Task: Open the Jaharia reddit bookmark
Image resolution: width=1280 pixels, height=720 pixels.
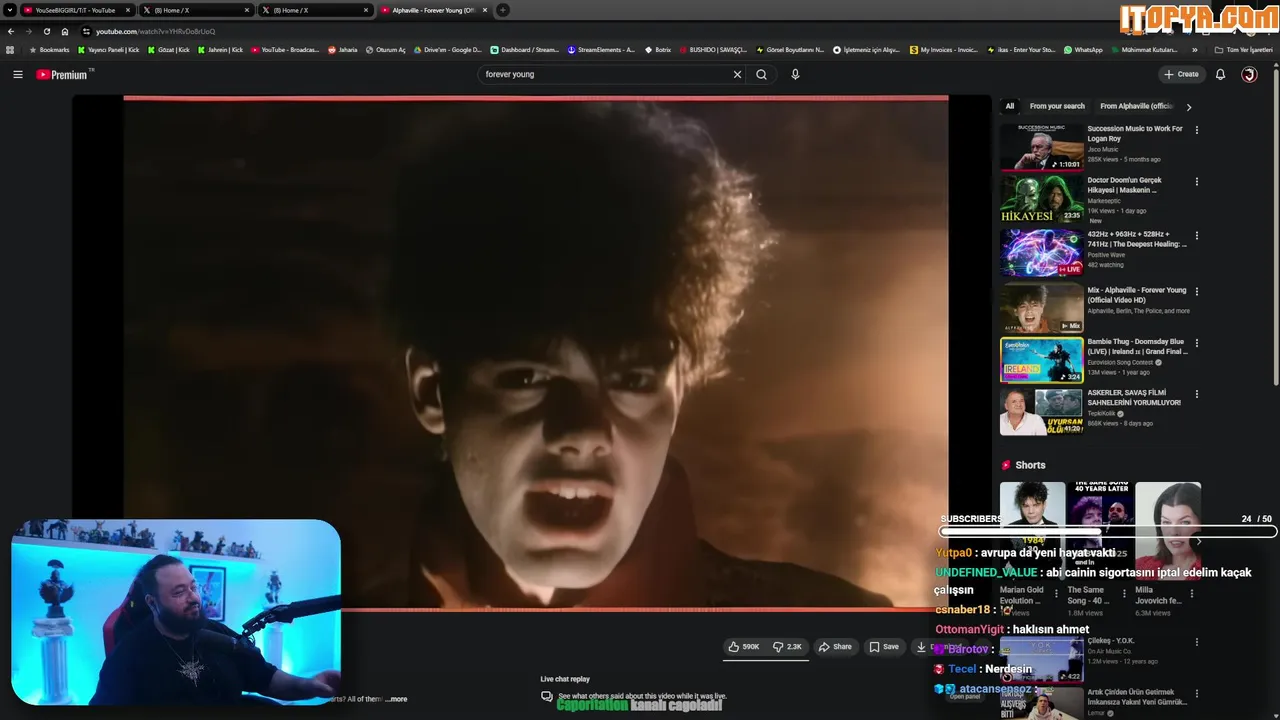Action: point(343,49)
